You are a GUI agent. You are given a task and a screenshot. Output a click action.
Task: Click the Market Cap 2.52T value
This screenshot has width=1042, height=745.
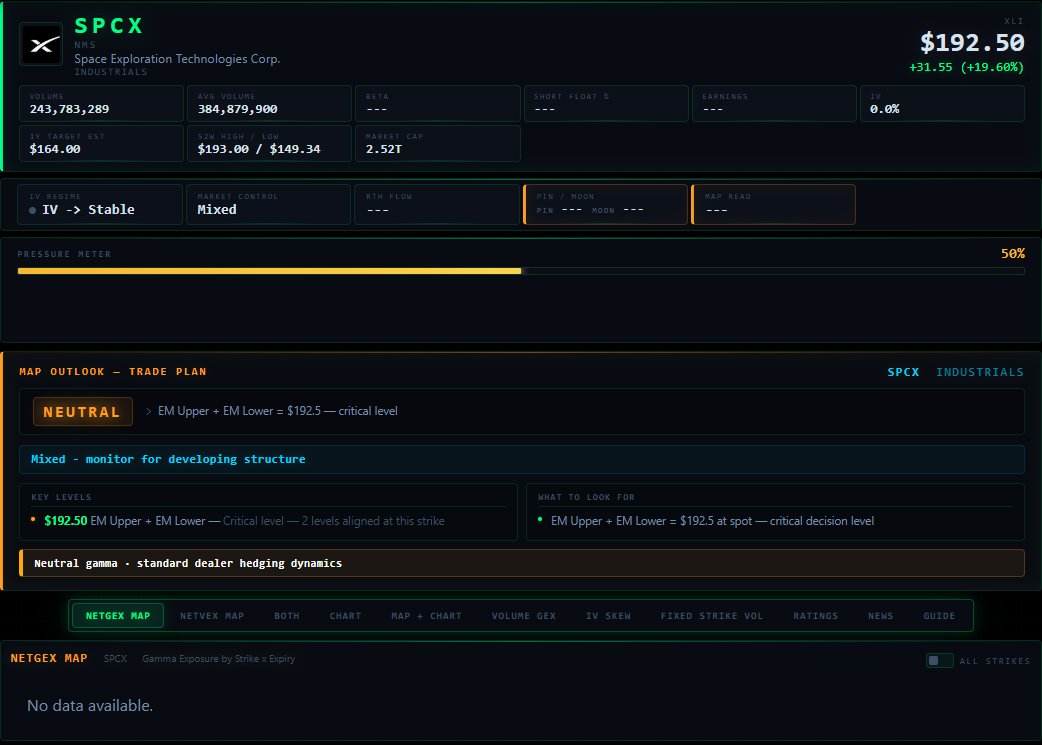[x=383, y=149]
